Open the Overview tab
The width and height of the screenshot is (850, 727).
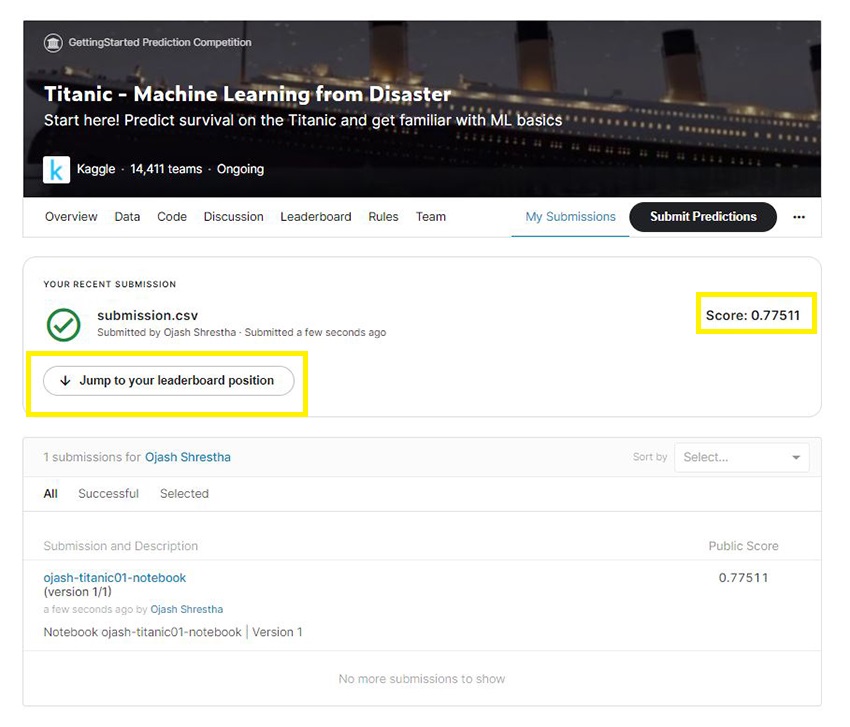click(x=71, y=217)
